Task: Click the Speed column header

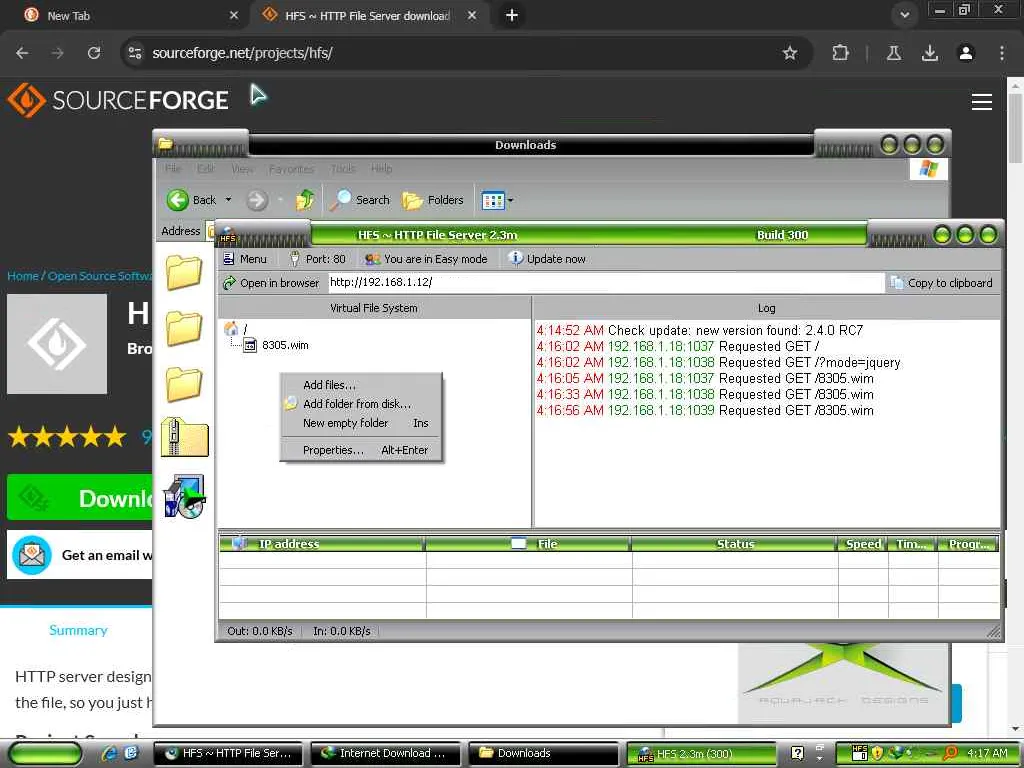Action: click(863, 543)
